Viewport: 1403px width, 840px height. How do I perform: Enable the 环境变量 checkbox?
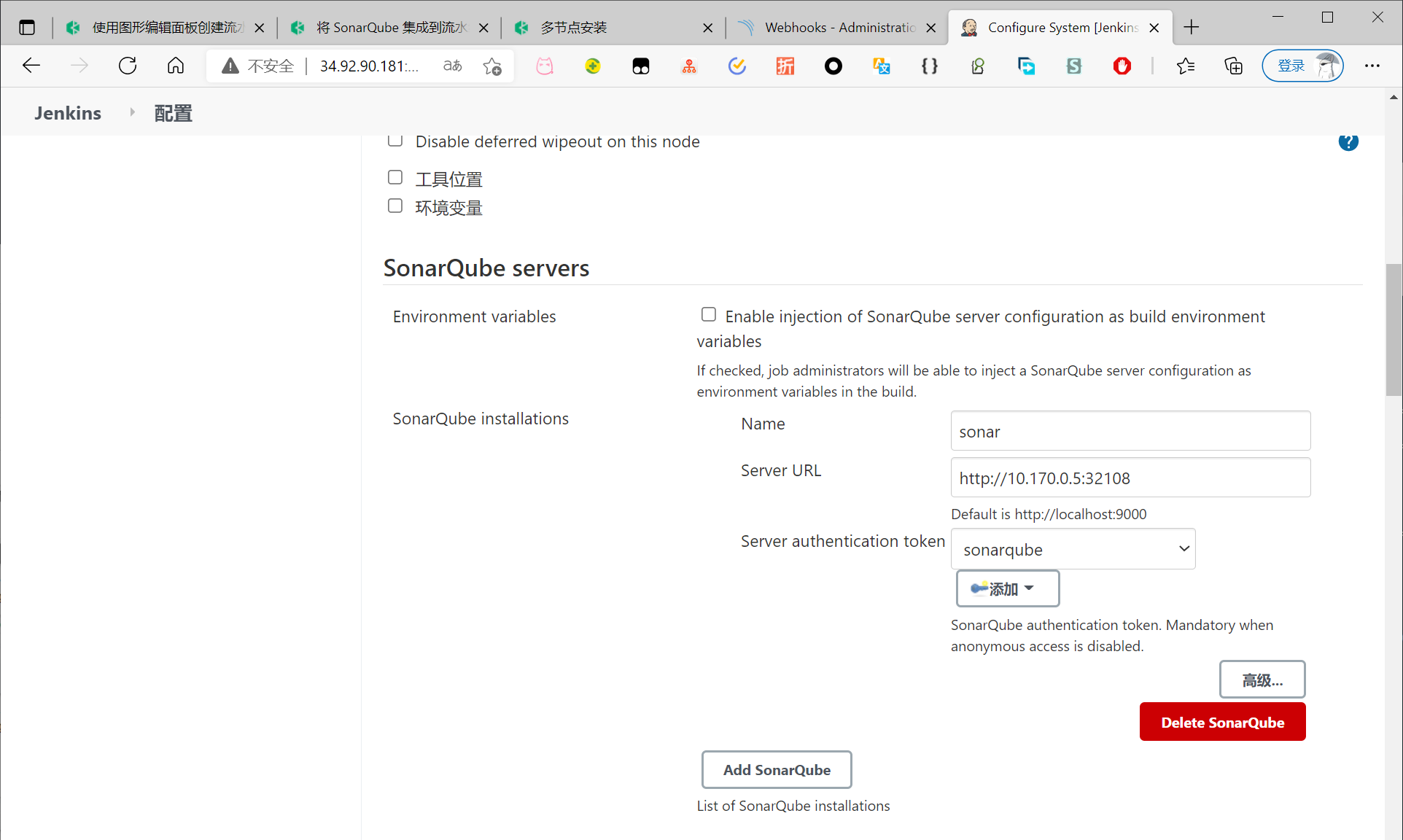[x=395, y=206]
